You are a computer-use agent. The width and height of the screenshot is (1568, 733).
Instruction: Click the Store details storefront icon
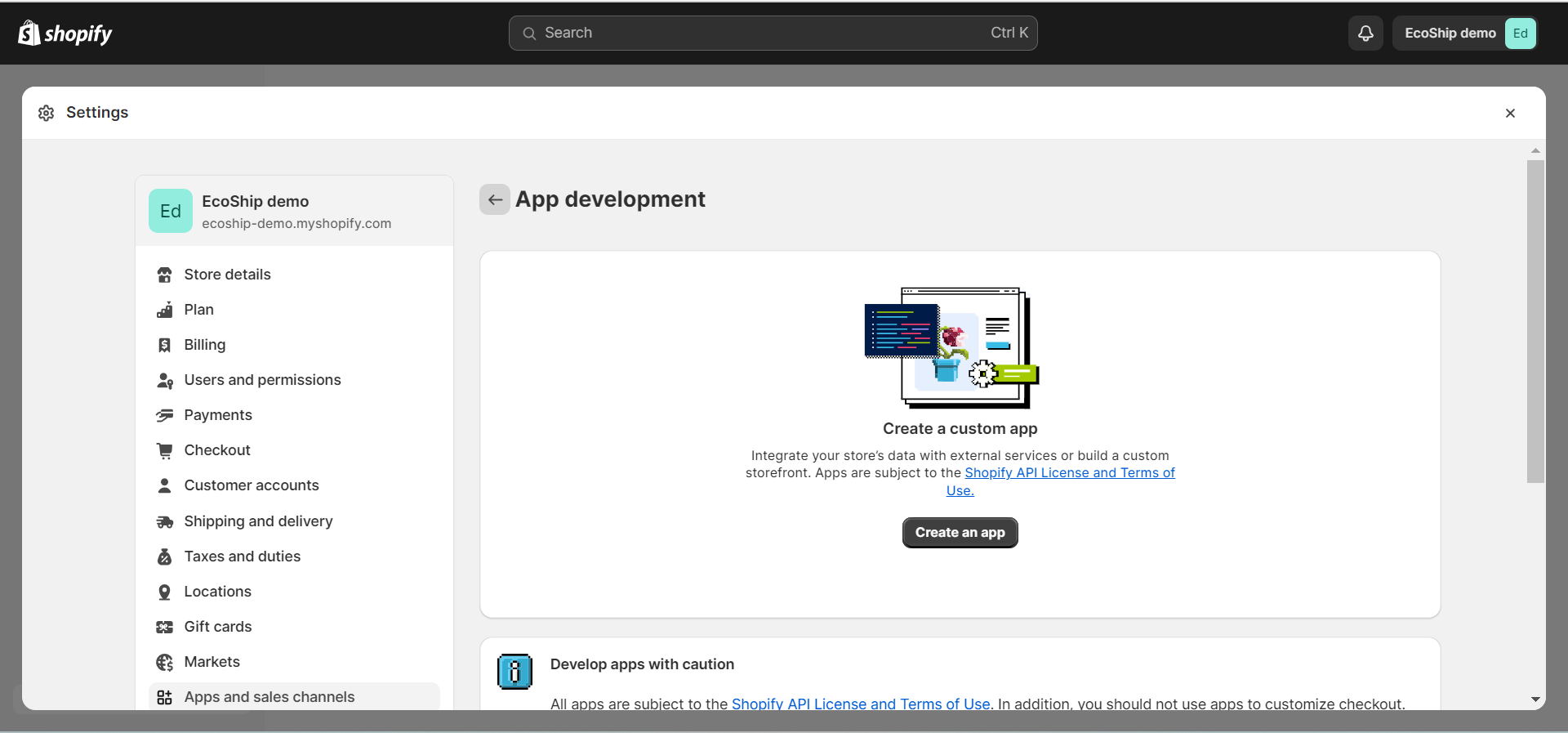[164, 275]
